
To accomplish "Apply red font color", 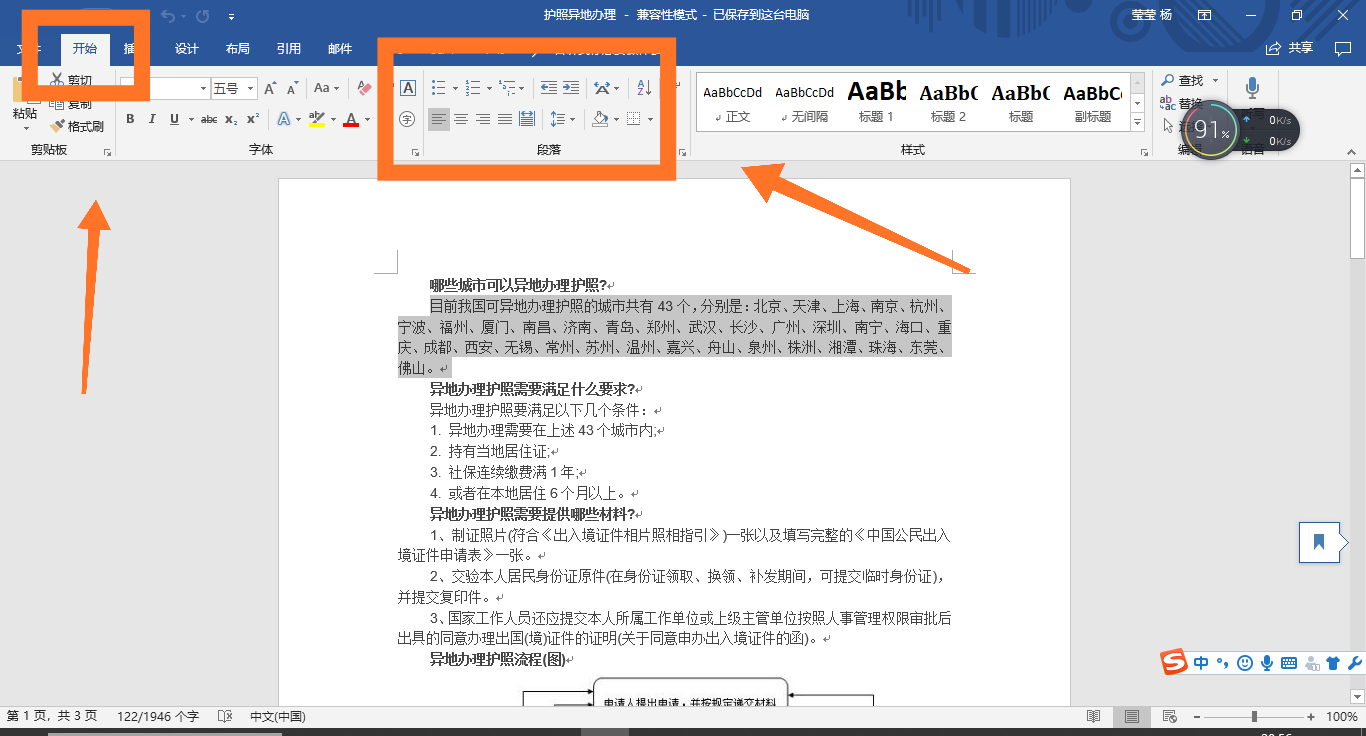I will (351, 119).
